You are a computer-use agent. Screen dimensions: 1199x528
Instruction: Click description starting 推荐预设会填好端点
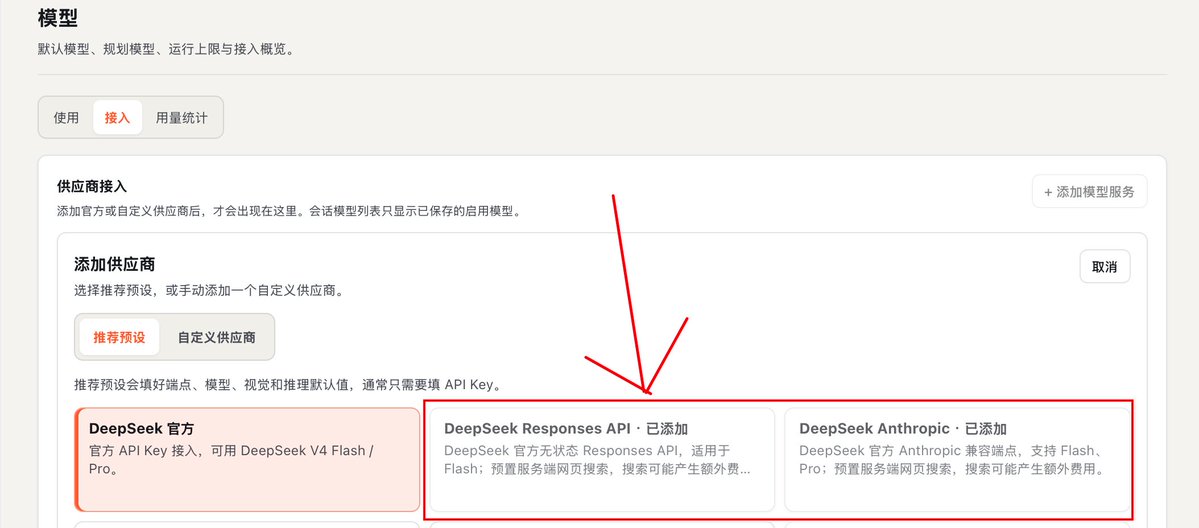[288, 384]
